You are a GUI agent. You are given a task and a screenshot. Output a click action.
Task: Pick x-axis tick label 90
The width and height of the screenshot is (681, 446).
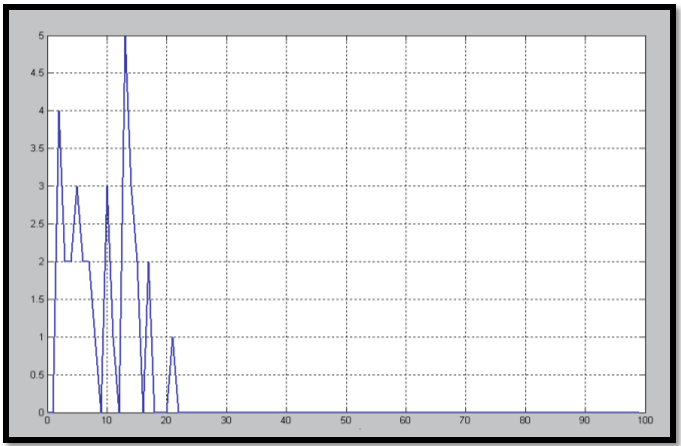[582, 422]
